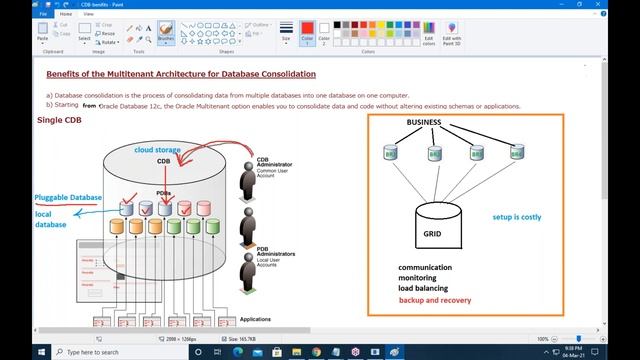Switch to the Home ribbon tab
Screen dimensions: 640x360
[66, 14]
